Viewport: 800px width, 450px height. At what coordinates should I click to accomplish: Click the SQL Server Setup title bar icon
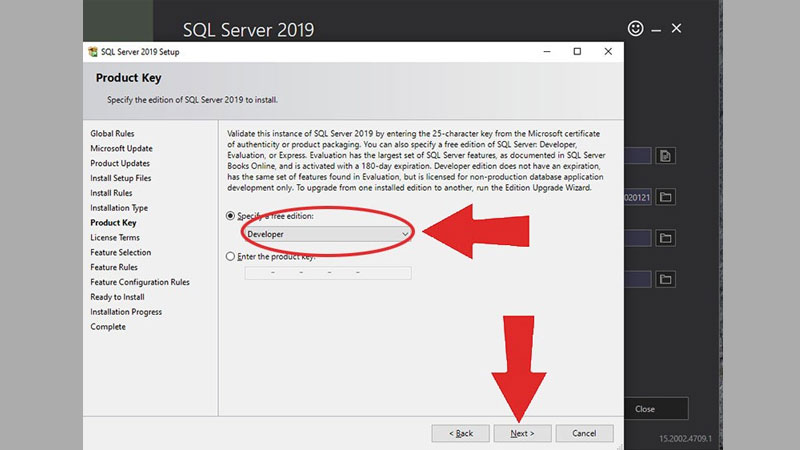click(93, 52)
